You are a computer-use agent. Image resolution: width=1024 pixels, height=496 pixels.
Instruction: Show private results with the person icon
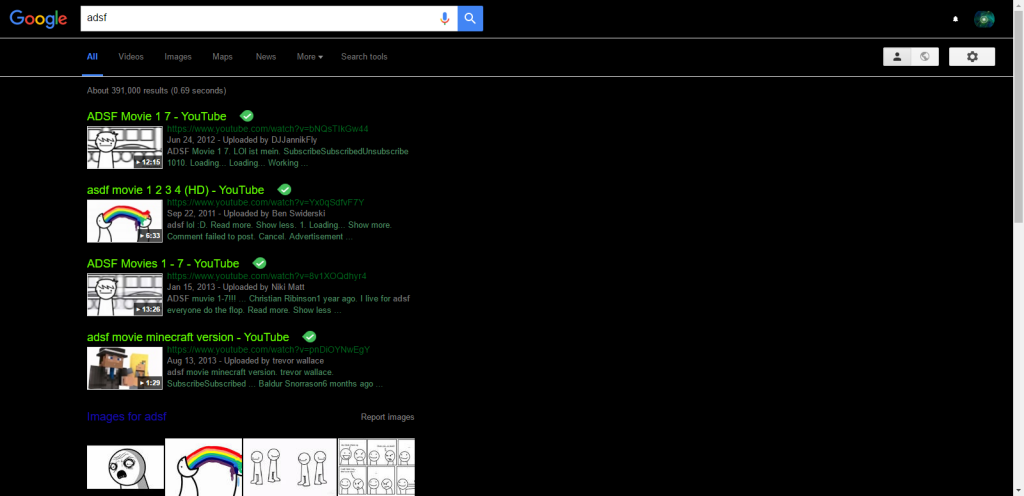(897, 57)
